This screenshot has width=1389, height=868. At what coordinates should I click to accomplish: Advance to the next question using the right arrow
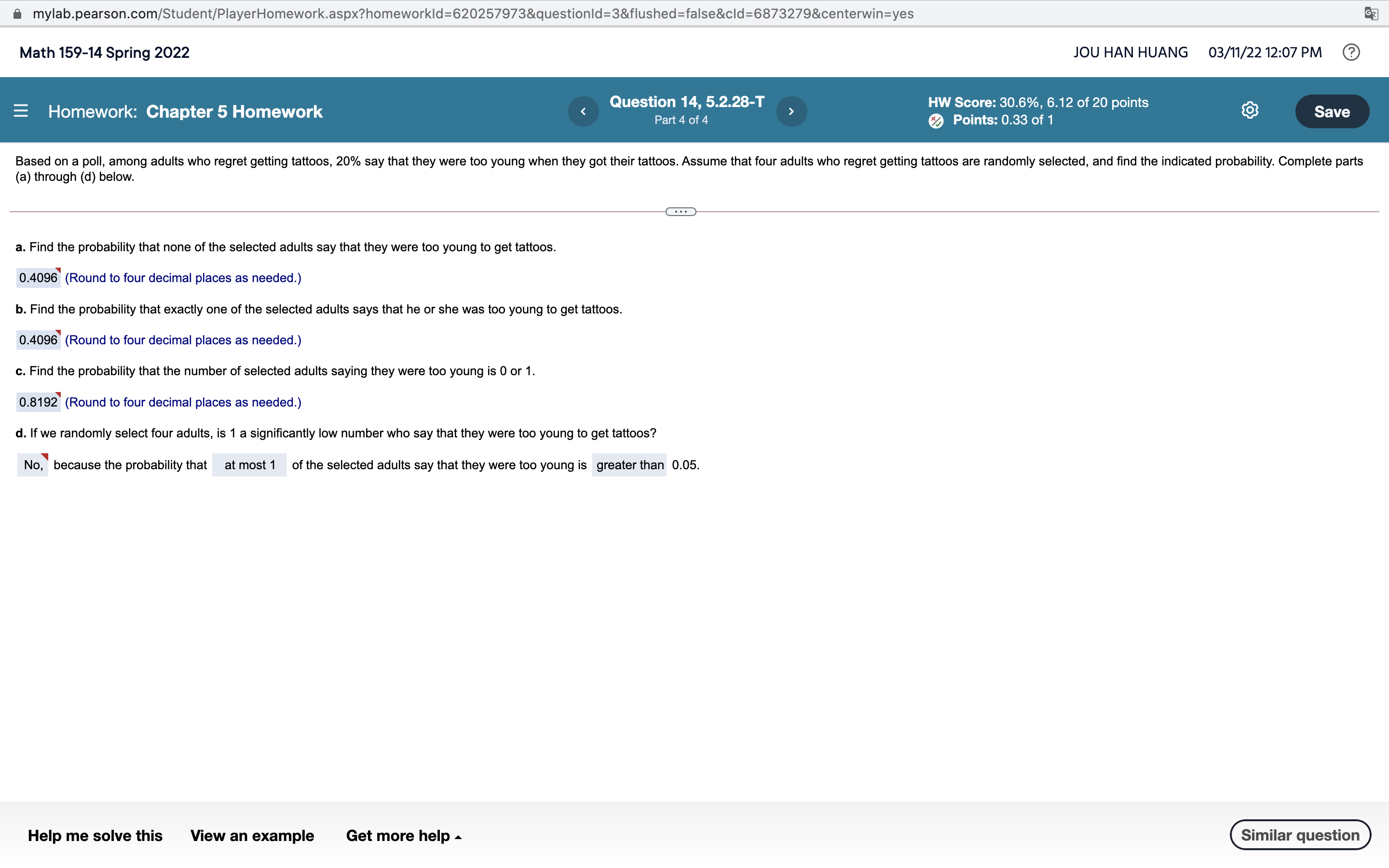tap(791, 111)
